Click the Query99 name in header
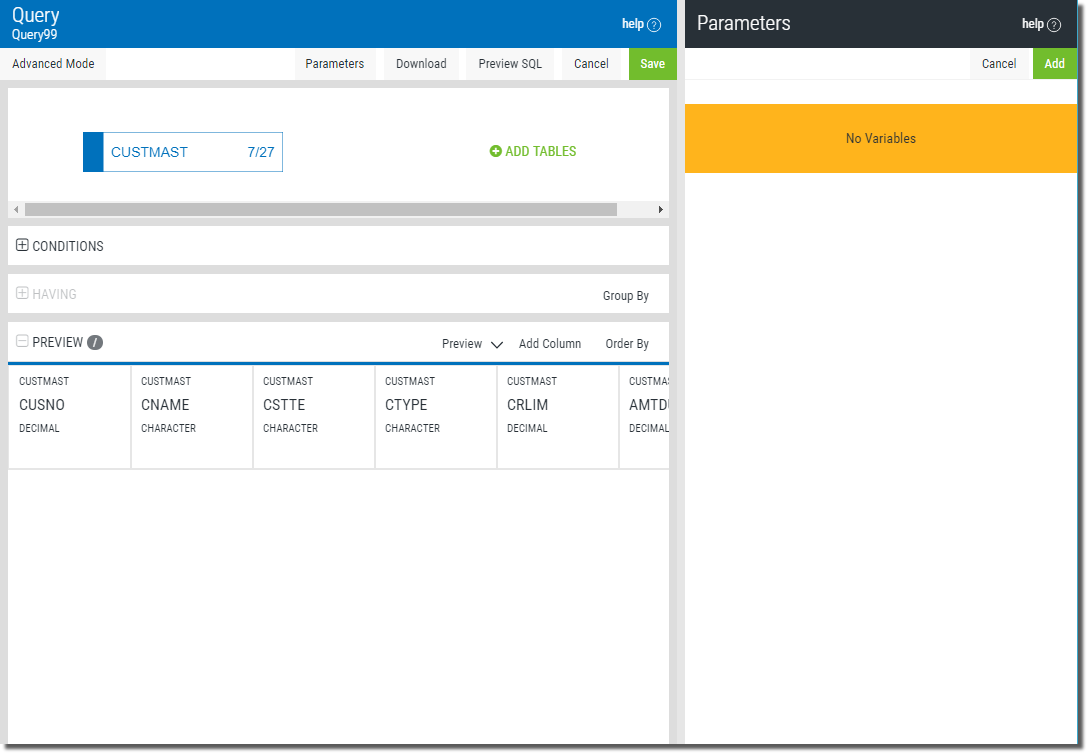The height and width of the screenshot is (753, 1087). tap(35, 35)
